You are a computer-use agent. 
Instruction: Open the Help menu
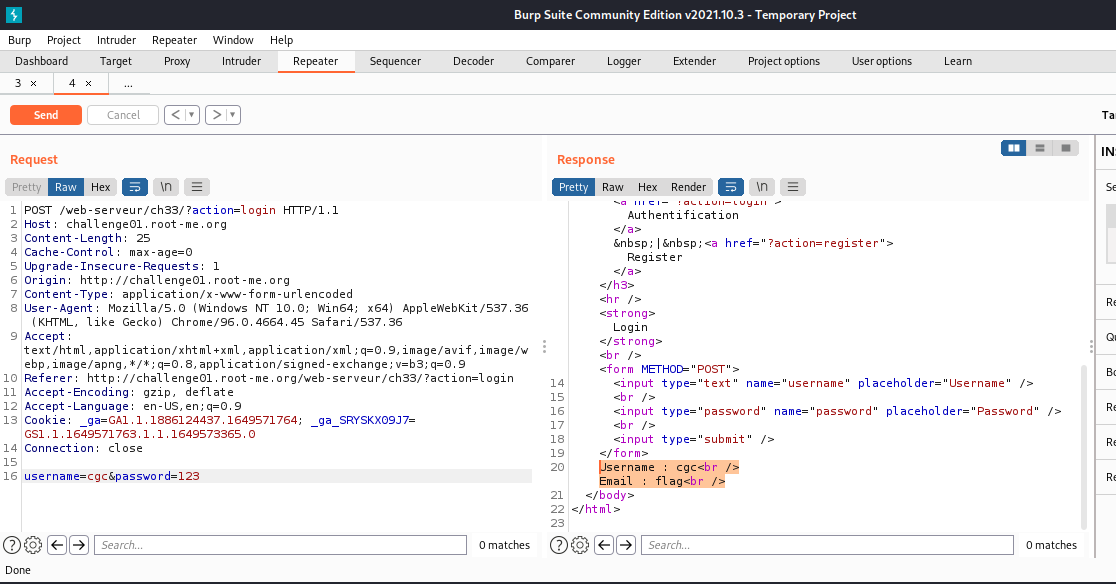(x=281, y=40)
